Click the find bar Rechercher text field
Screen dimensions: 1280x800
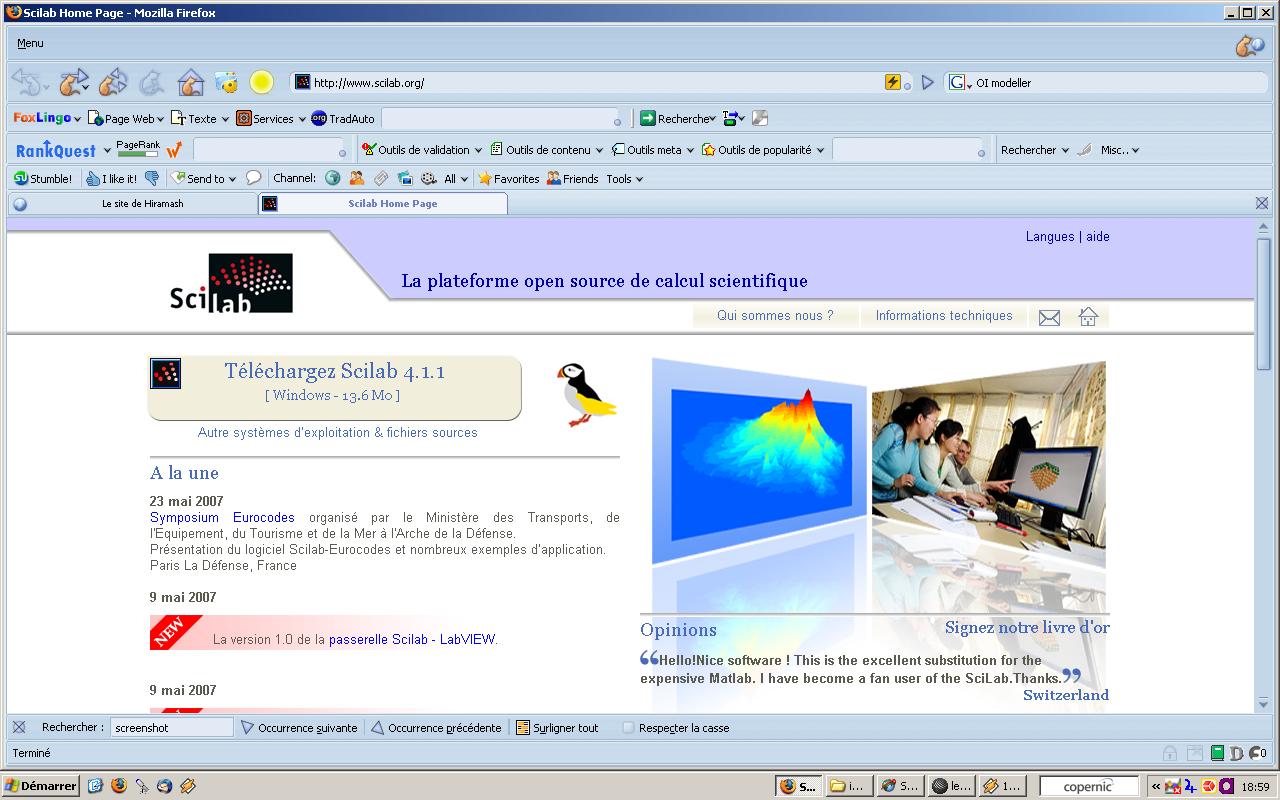[171, 728]
